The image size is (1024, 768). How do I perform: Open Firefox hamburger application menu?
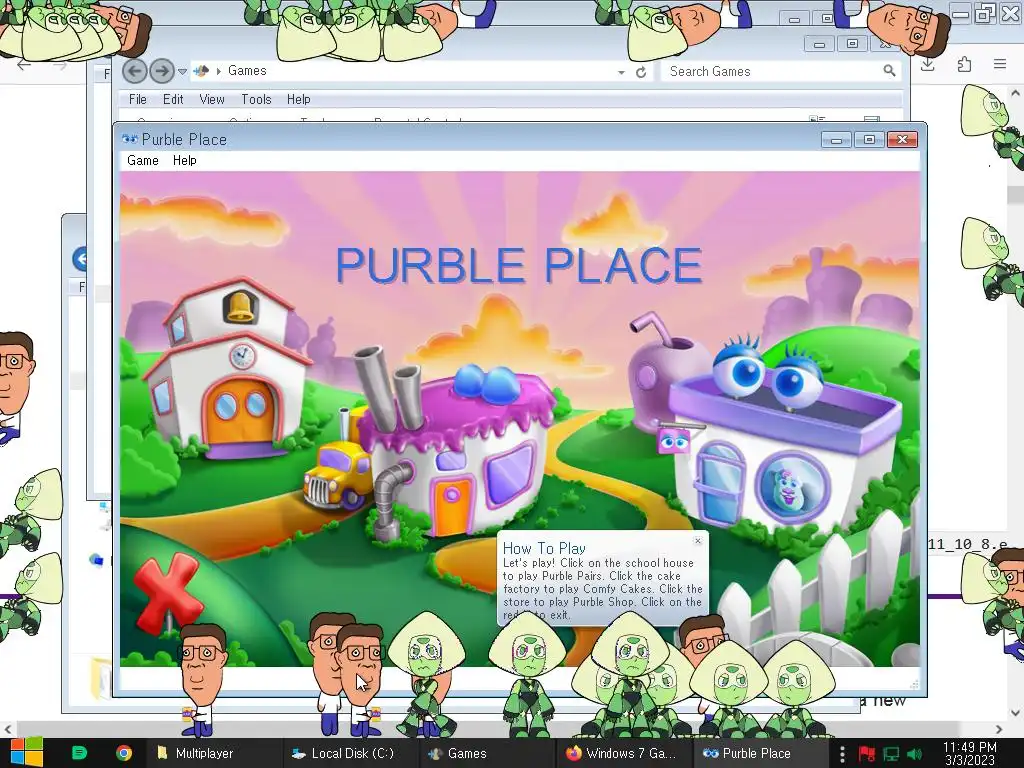[1000, 64]
